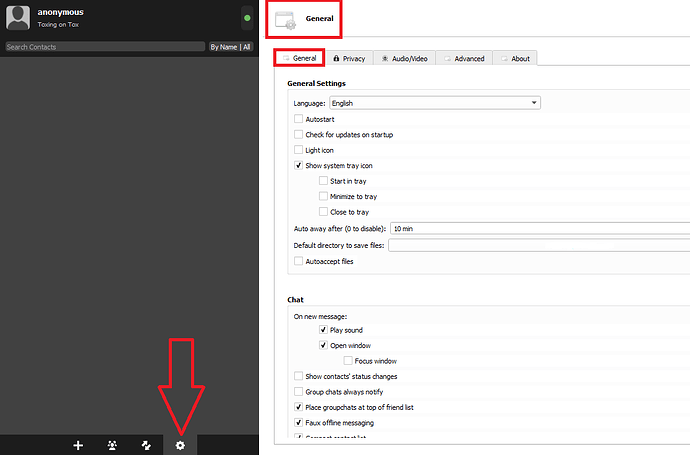
Task: Open the By Name | All filter
Action: tap(230, 47)
